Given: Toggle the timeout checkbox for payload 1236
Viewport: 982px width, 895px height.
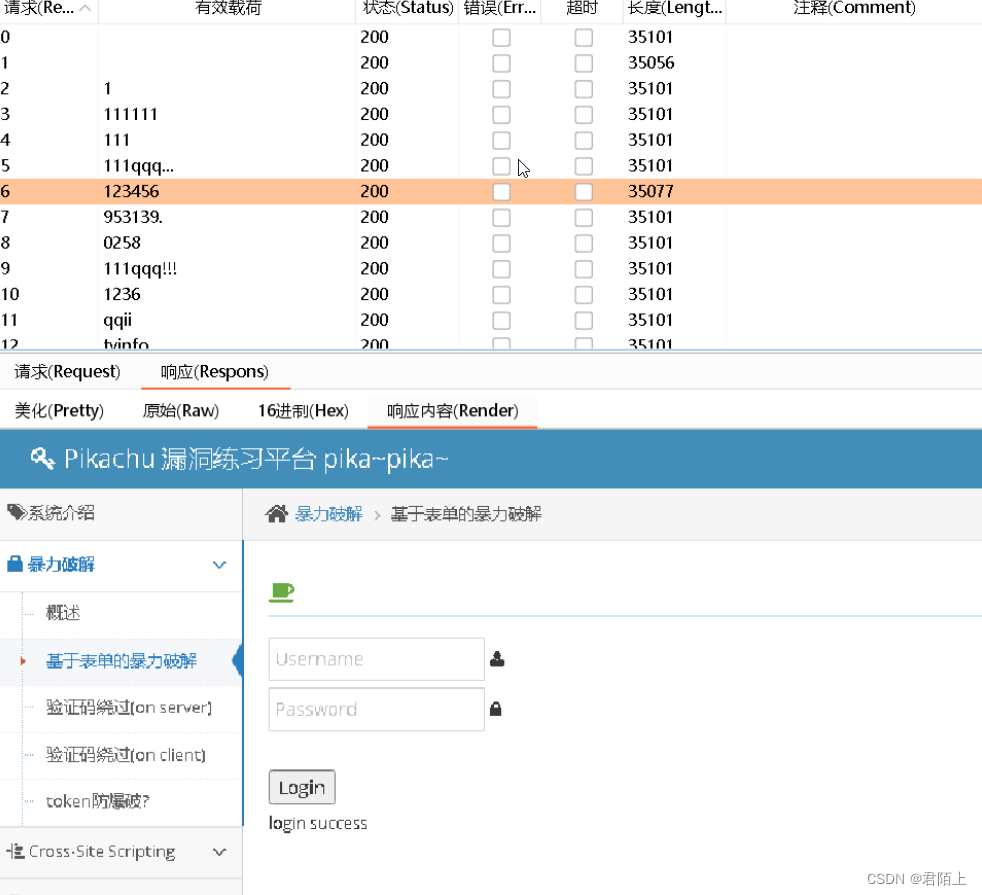Looking at the screenshot, I should coord(584,294).
